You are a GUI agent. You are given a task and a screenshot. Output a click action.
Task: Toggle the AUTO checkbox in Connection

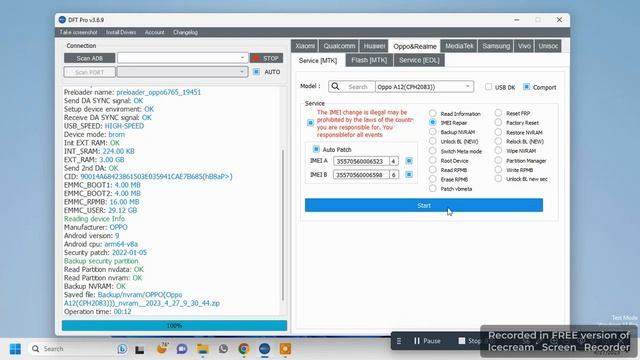(256, 72)
